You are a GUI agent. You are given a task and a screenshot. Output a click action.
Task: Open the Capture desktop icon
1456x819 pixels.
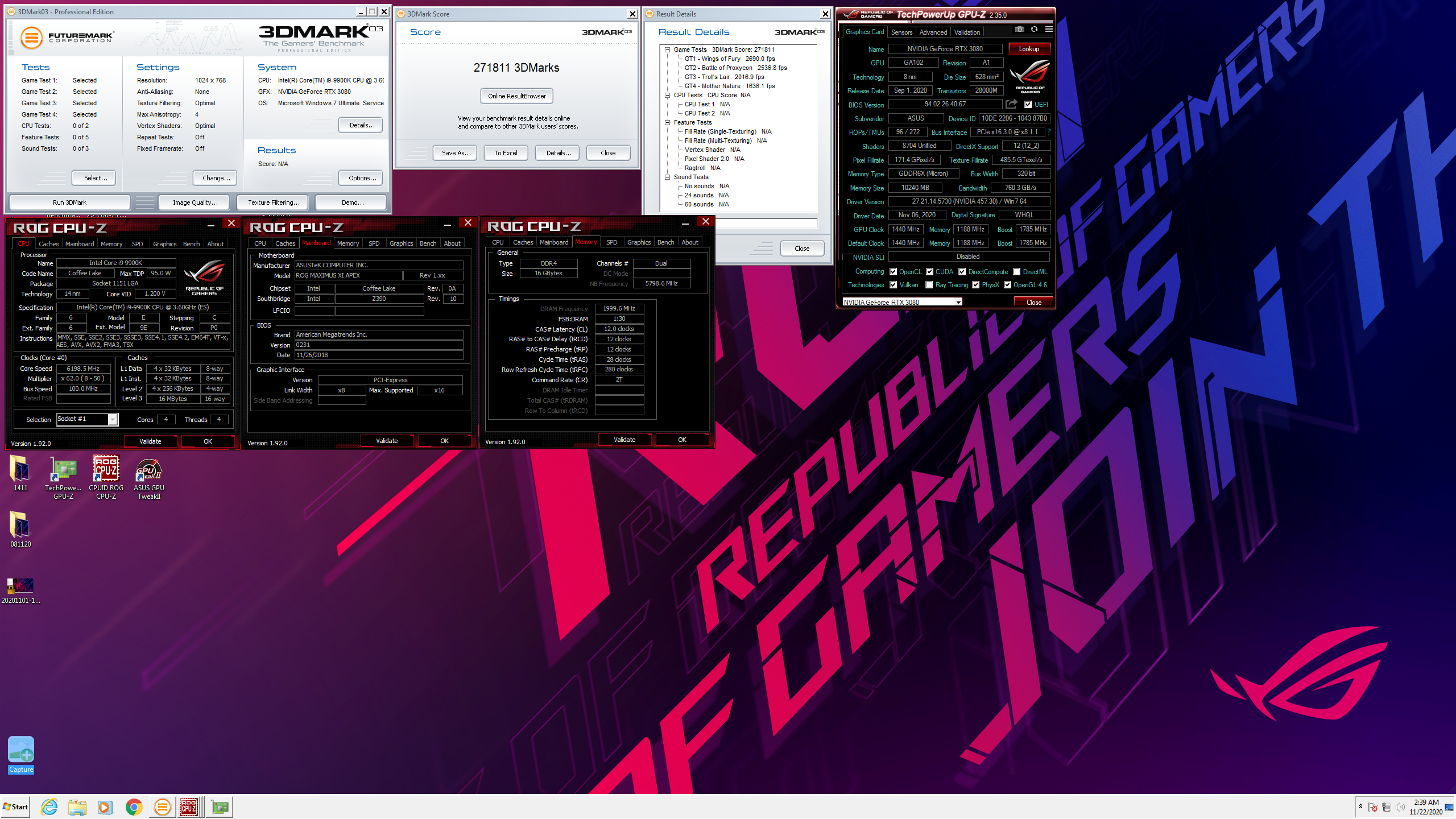pos(21,755)
